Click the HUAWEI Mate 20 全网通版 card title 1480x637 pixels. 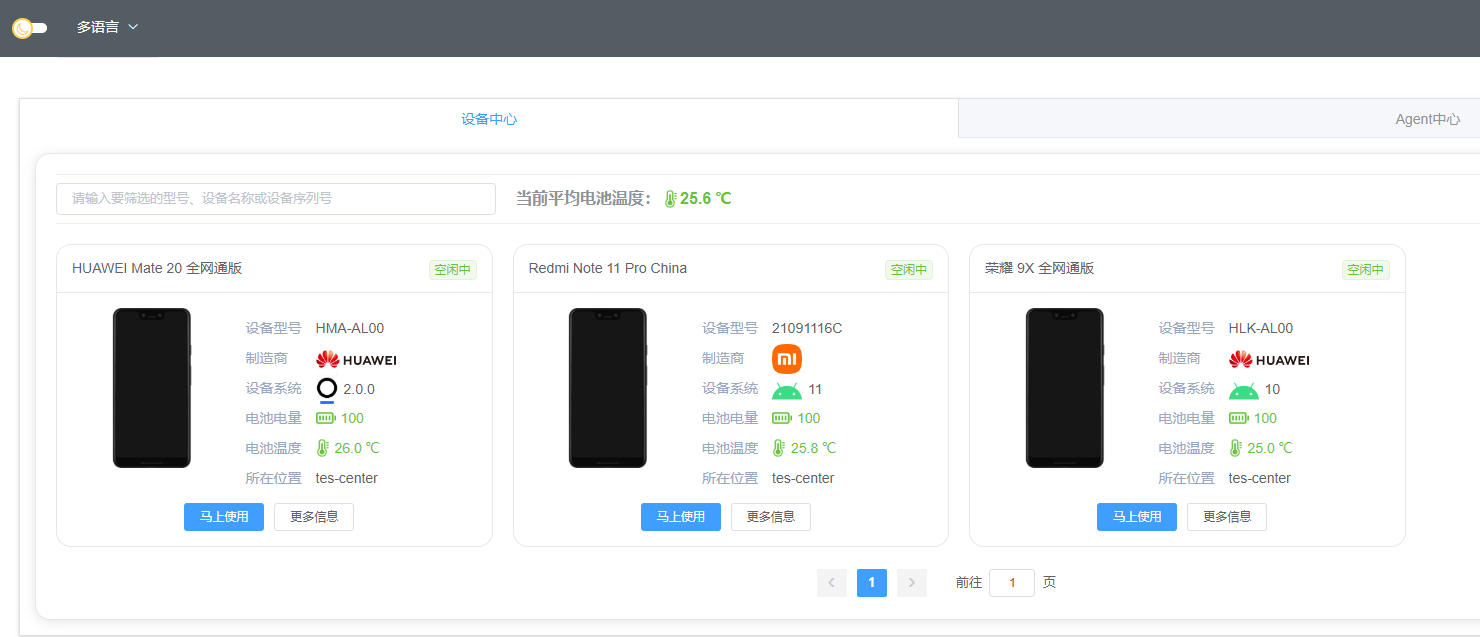click(x=157, y=268)
